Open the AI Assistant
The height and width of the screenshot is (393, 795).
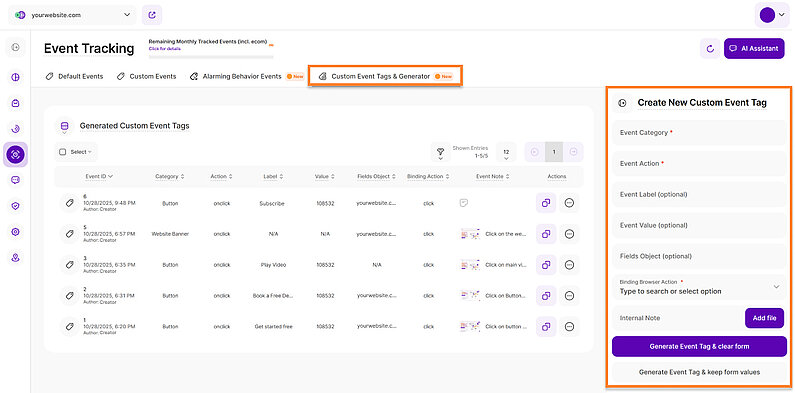coord(754,49)
